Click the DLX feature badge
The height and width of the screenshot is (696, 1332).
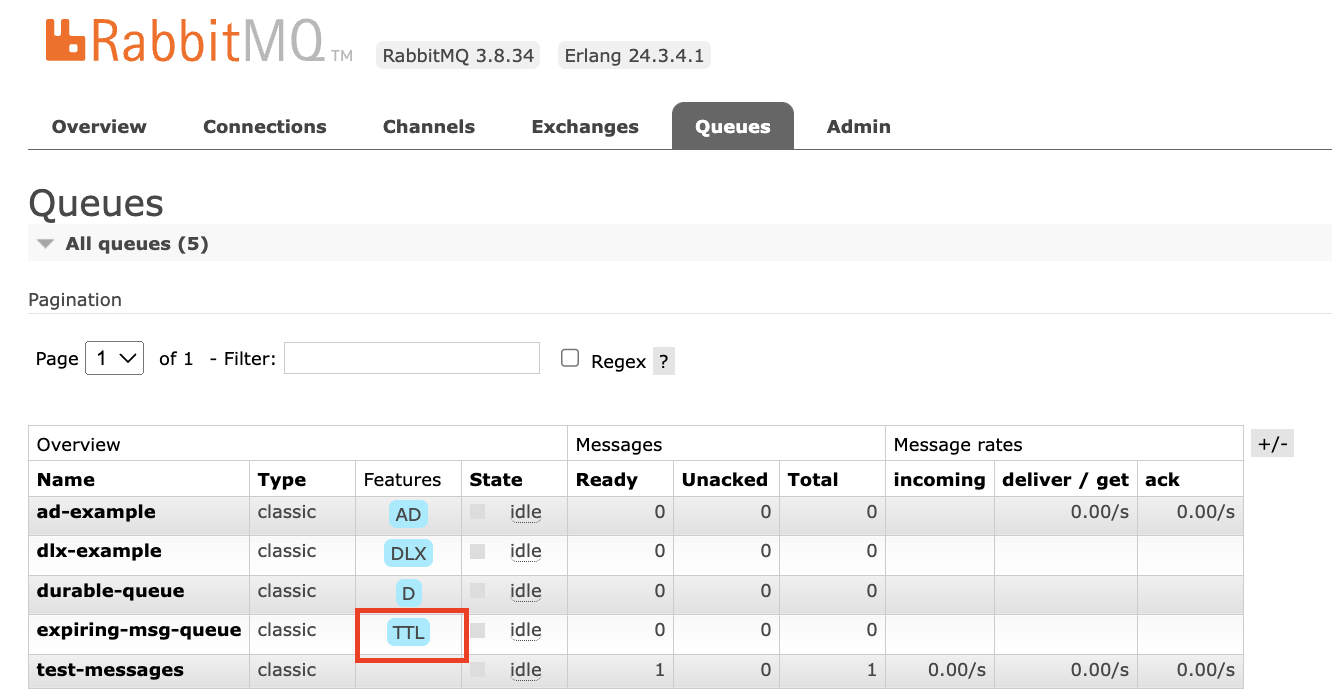408,553
